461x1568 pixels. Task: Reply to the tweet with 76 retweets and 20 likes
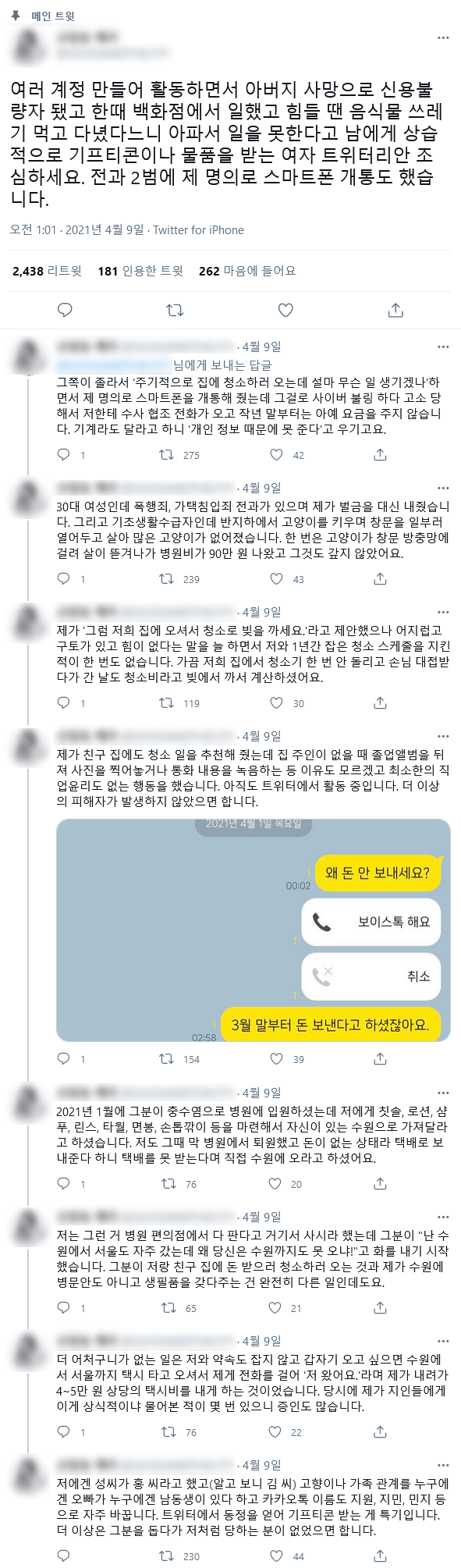click(x=64, y=1183)
